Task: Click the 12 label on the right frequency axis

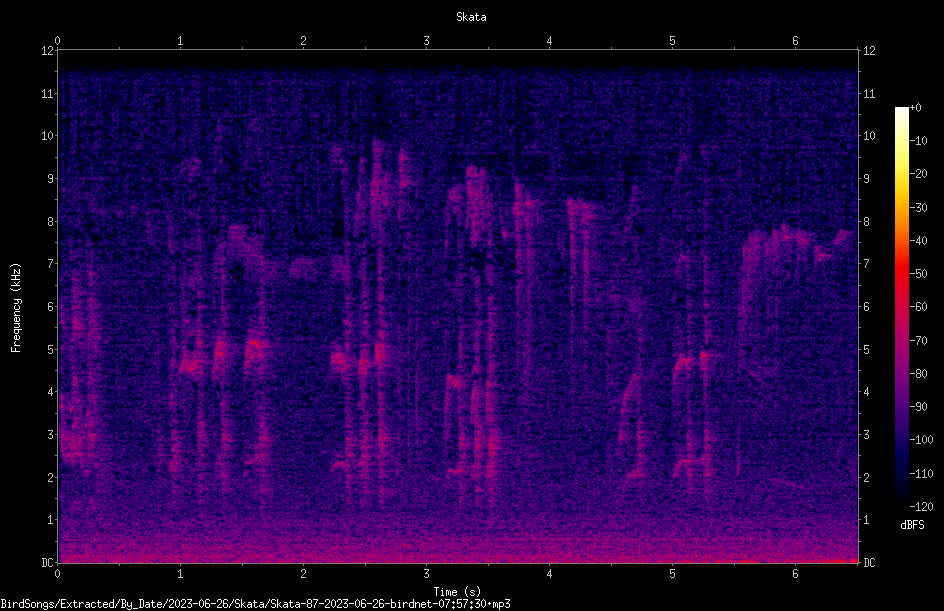Action: click(869, 51)
